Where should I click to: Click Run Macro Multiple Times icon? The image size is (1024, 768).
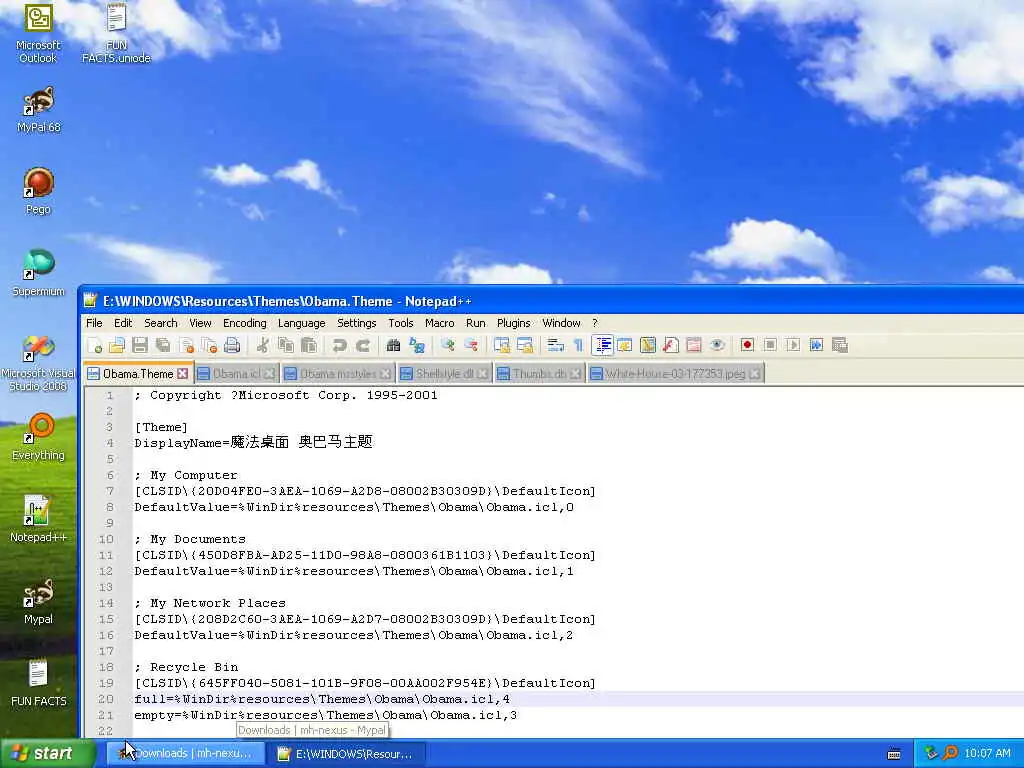[816, 345]
